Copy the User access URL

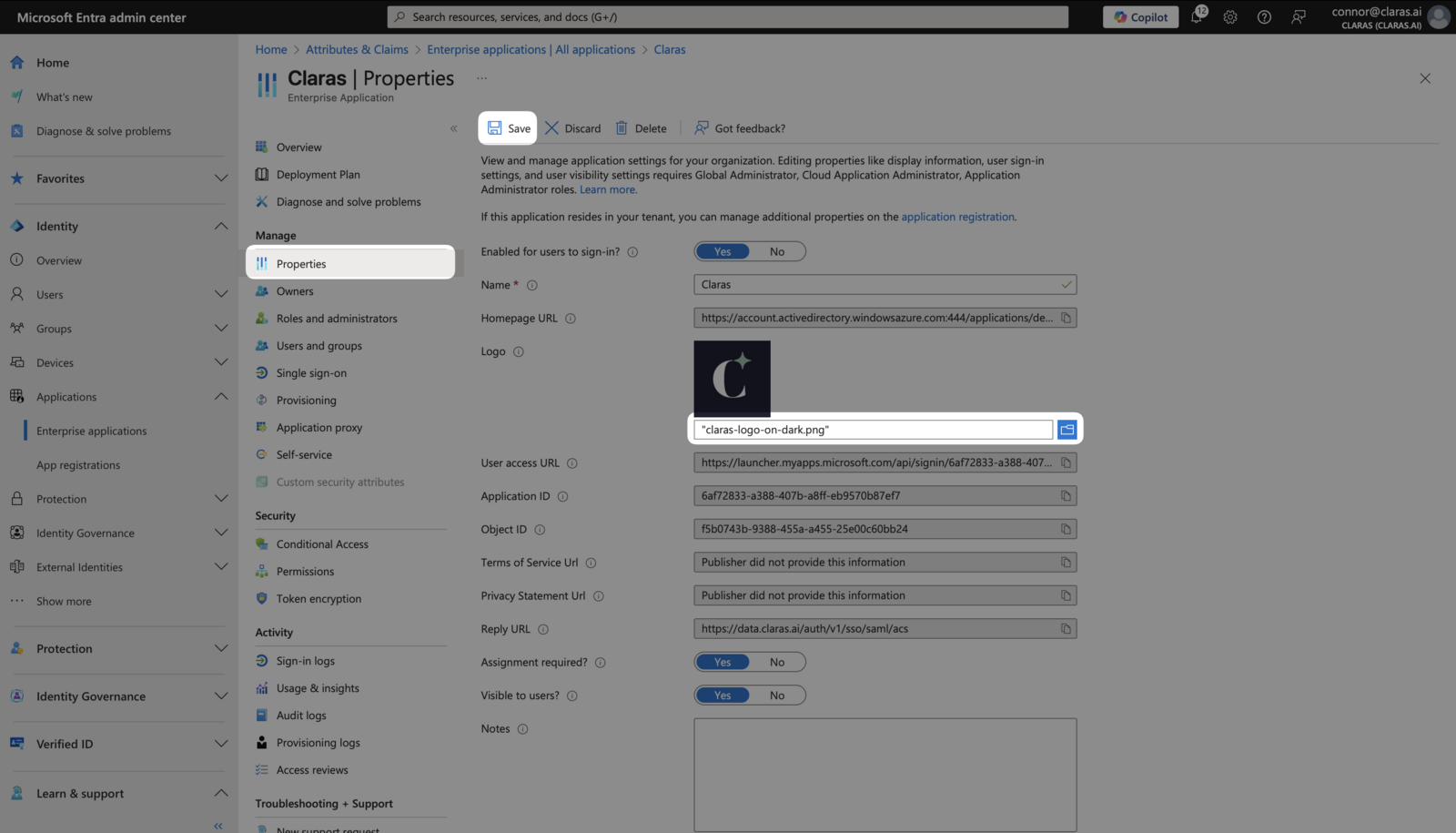pyautogui.click(x=1066, y=462)
